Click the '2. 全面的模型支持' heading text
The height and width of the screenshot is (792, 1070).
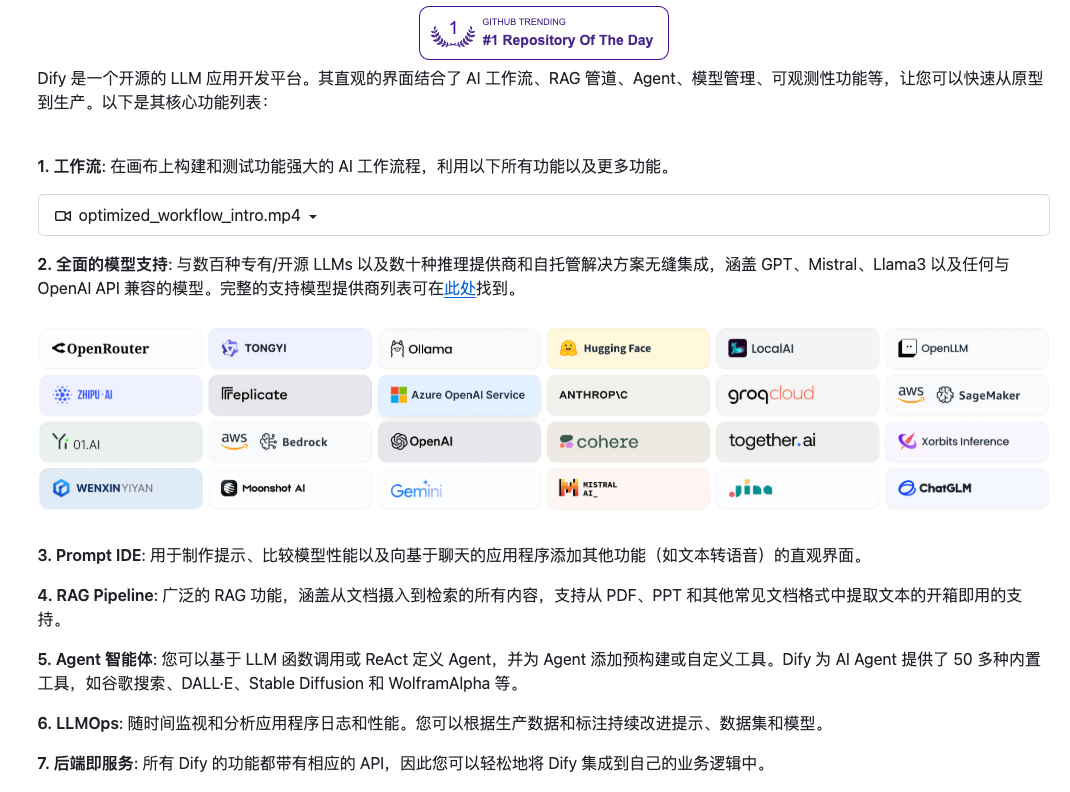(x=103, y=265)
